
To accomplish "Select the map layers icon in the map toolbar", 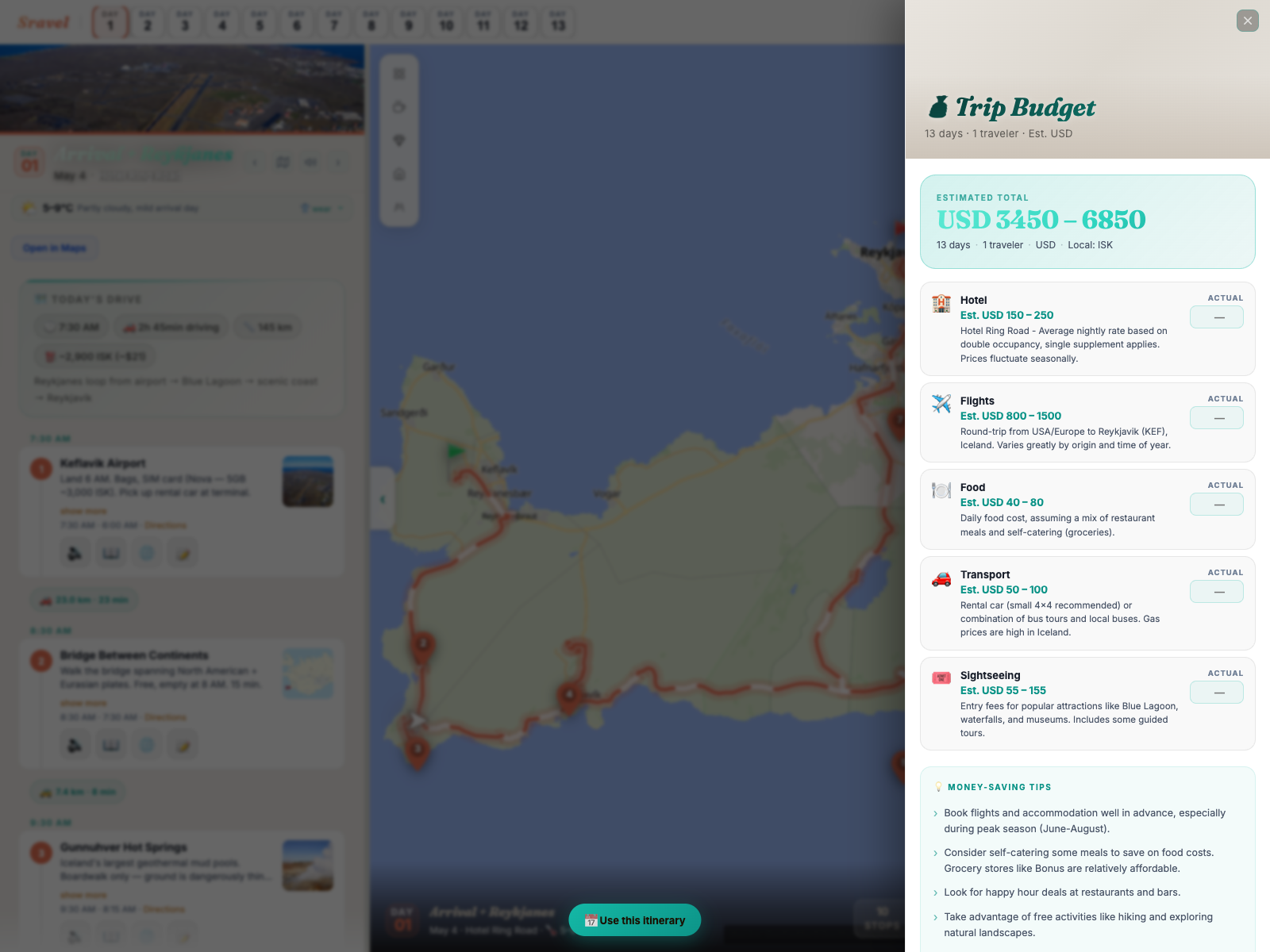I will tap(399, 74).
